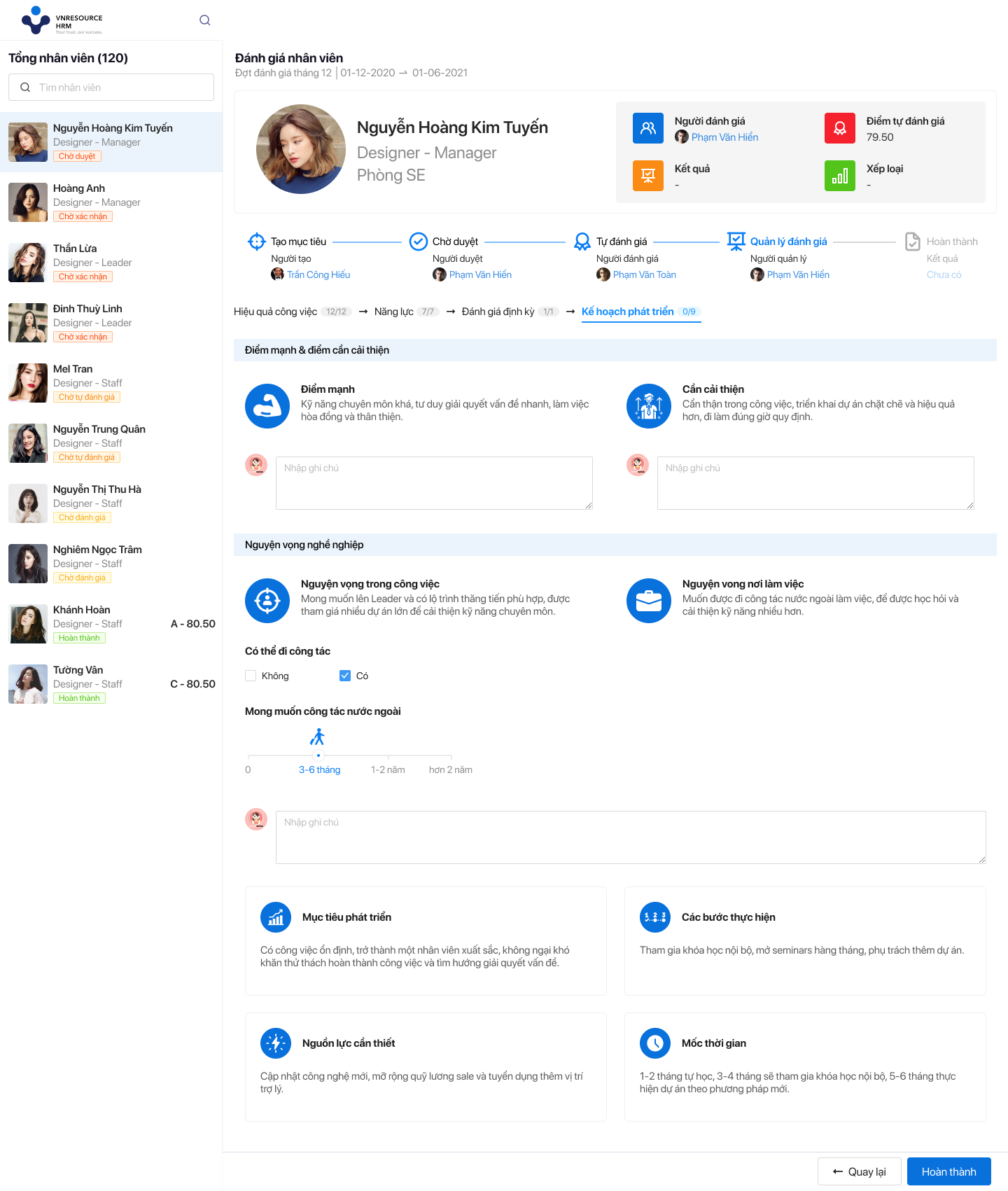Click the Nguyện vọng nơi làm việc briefcase icon
The width and height of the screenshot is (1008, 1191).
(x=648, y=601)
